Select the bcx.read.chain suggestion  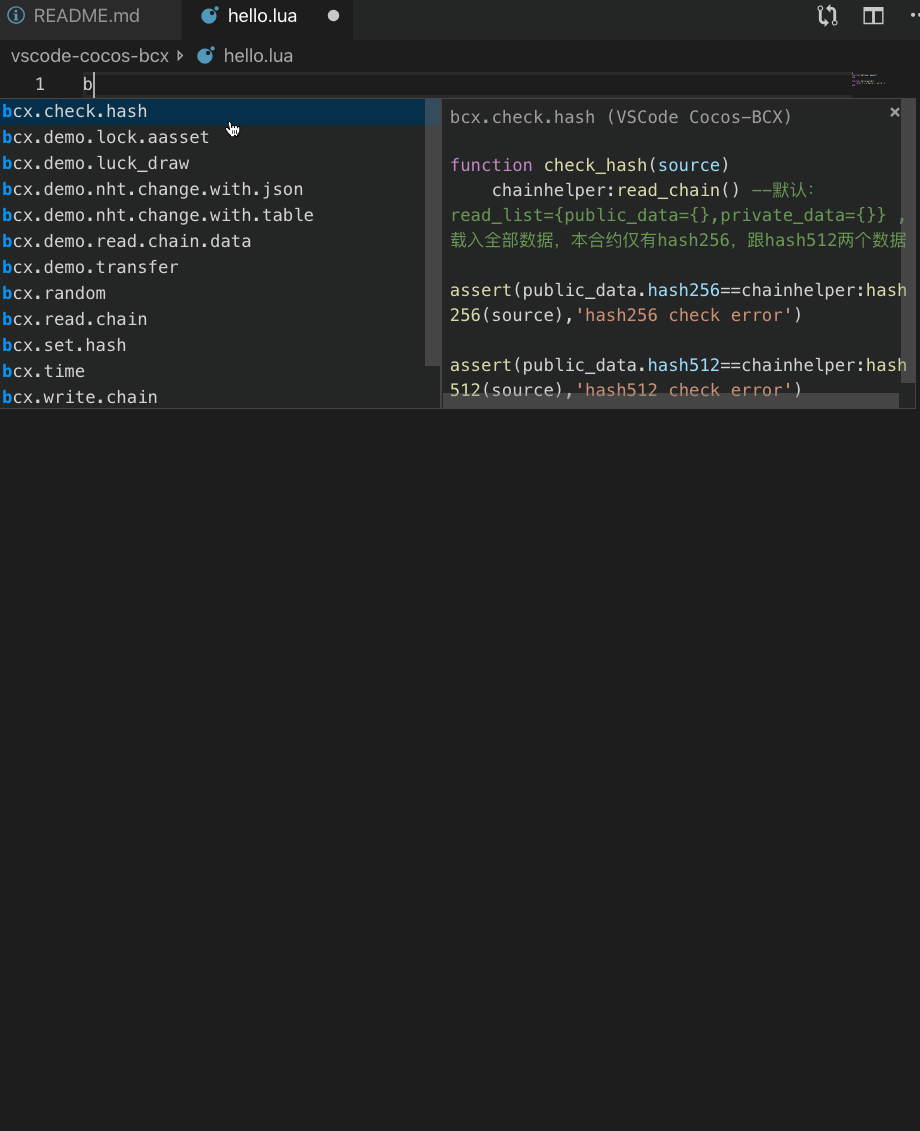212,319
